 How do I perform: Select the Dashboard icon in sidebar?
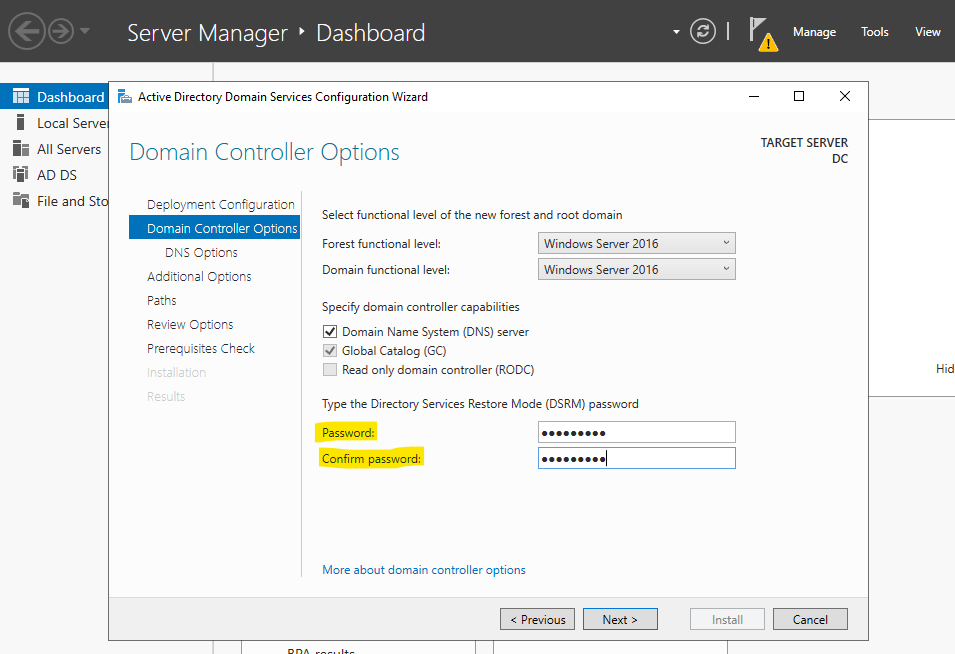(20, 97)
